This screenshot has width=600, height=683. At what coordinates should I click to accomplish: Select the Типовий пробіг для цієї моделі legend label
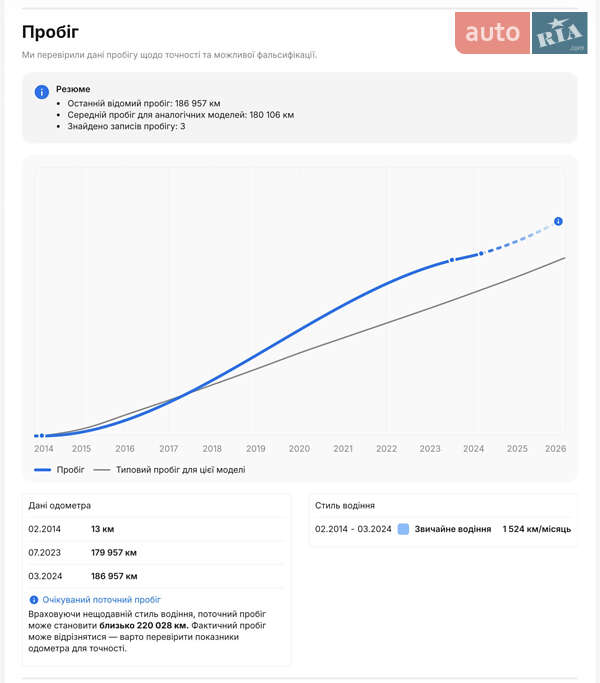pyautogui.click(x=180, y=469)
